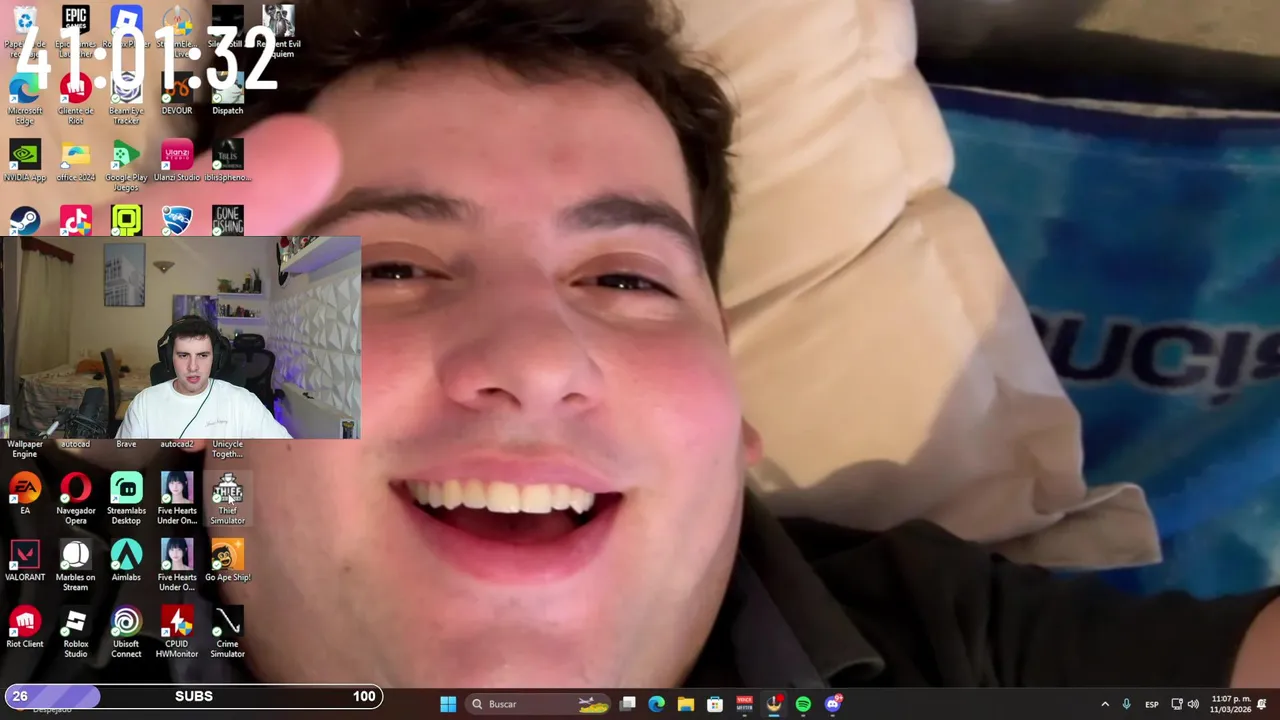Launch Streamlabs Desktop shortcut

[126, 499]
